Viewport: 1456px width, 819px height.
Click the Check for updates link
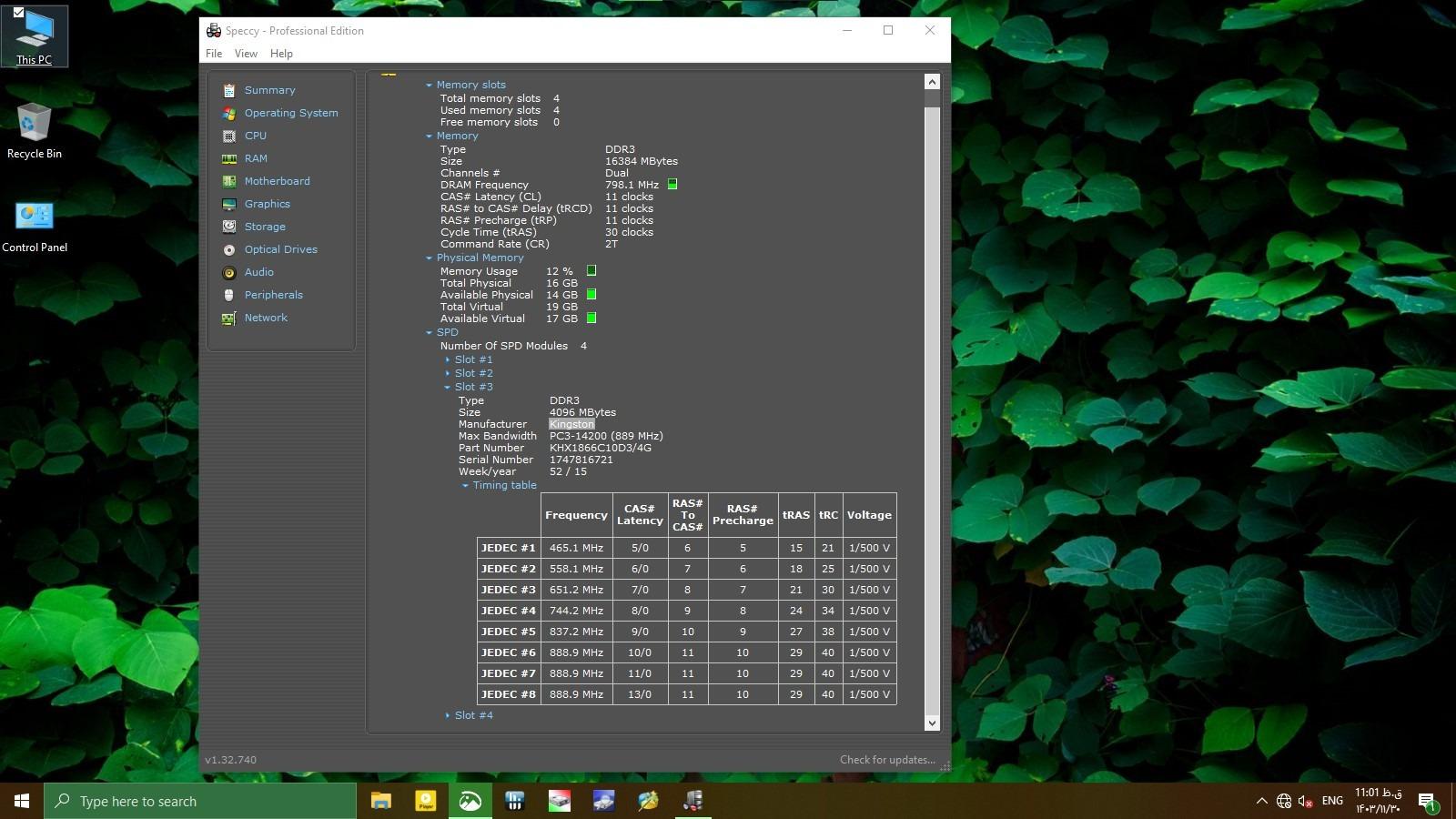[x=886, y=760]
